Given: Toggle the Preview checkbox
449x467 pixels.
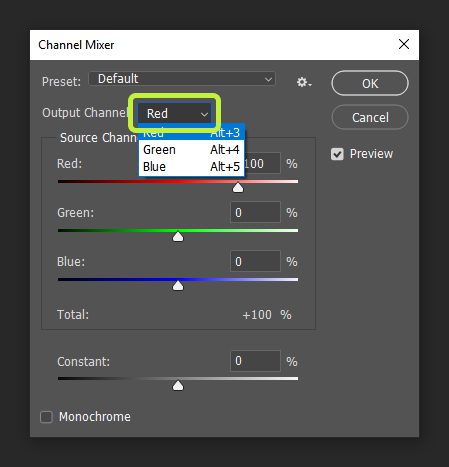Looking at the screenshot, I should (x=337, y=154).
